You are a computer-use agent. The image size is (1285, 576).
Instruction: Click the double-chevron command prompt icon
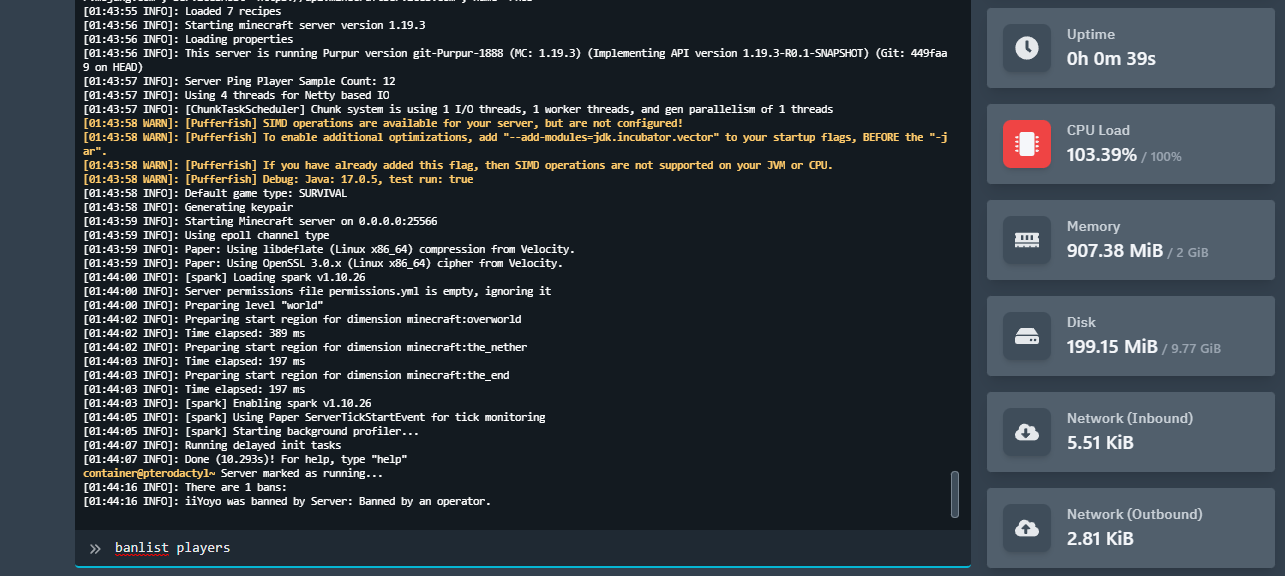tap(95, 548)
